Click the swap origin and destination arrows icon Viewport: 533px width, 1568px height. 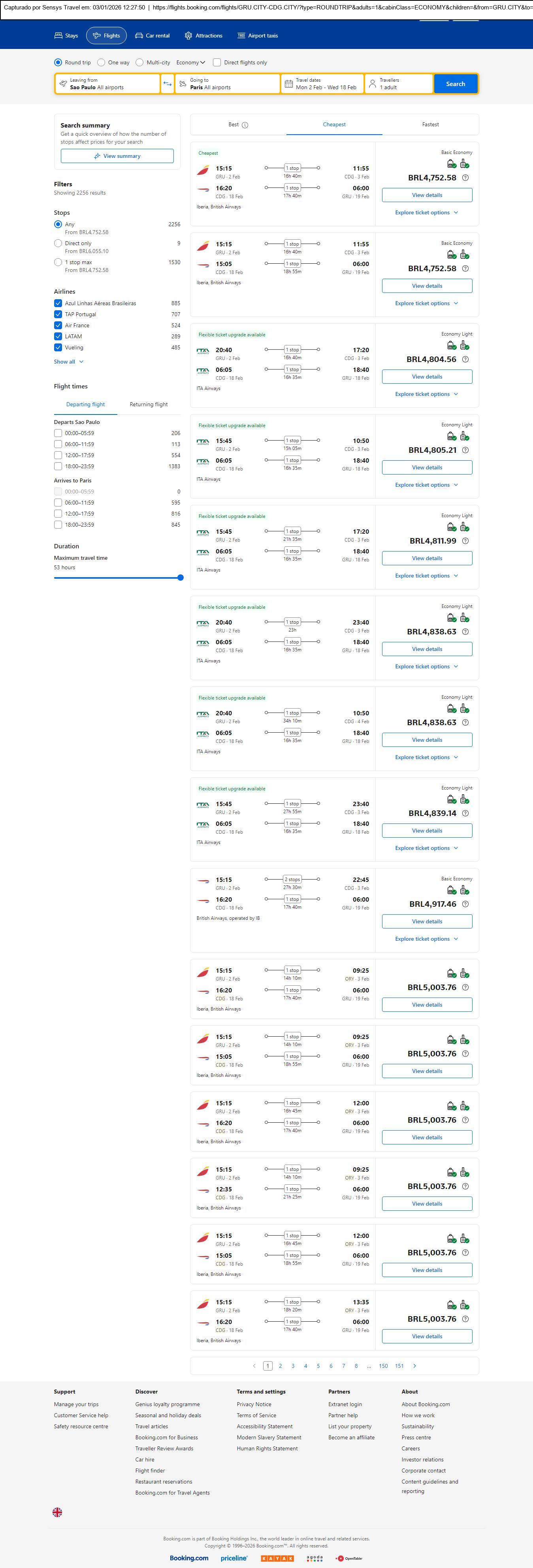point(168,84)
